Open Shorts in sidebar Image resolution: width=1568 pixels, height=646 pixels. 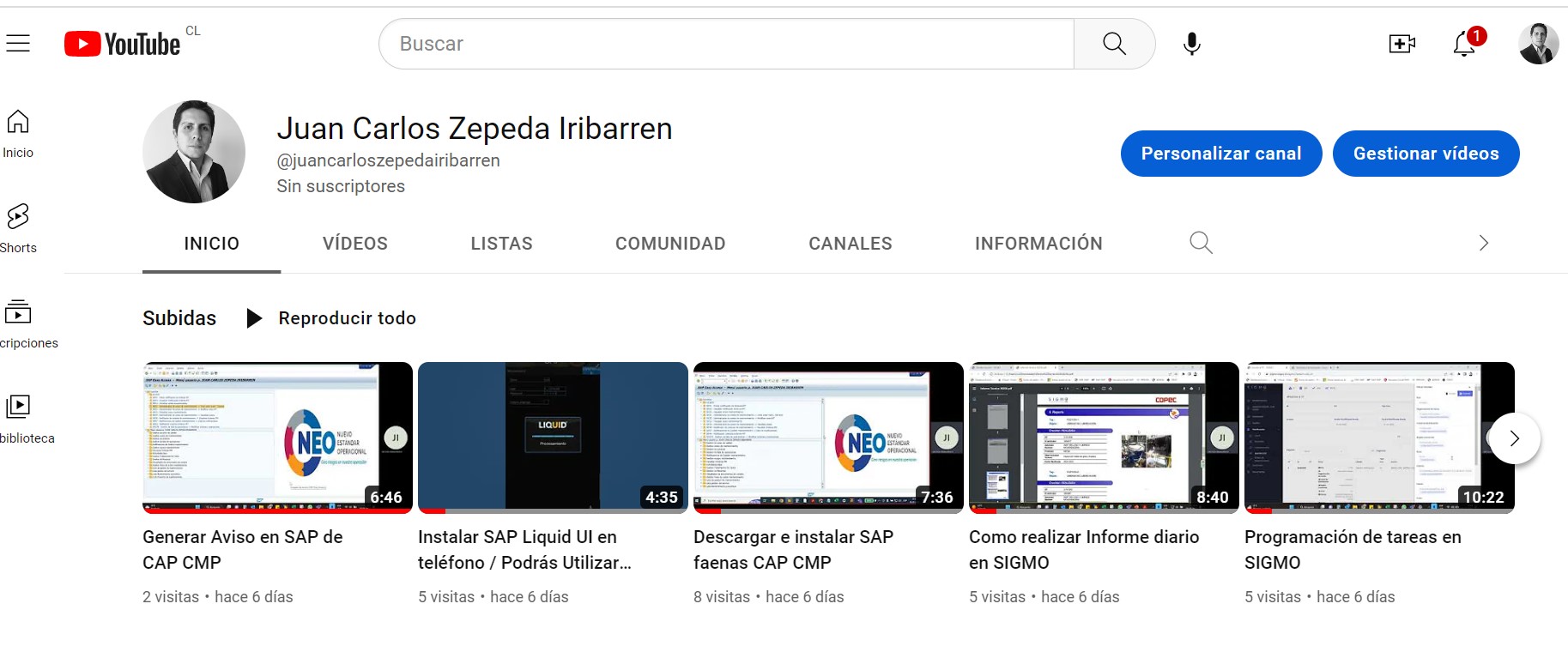coord(18,229)
